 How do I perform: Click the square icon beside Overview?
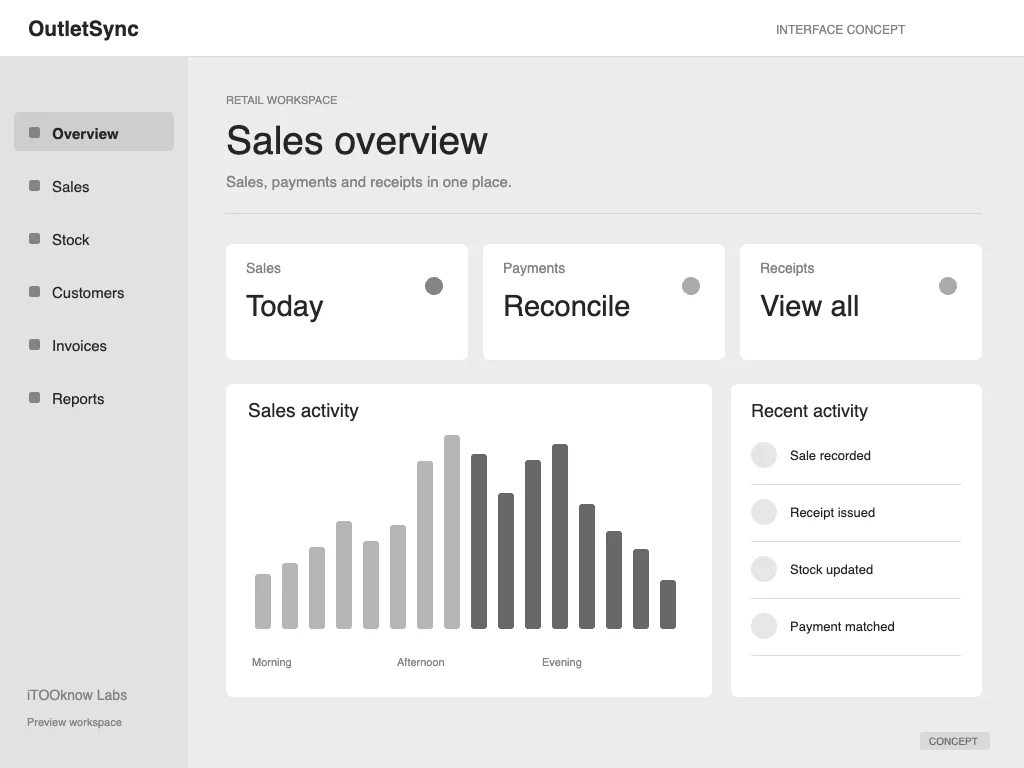[35, 133]
